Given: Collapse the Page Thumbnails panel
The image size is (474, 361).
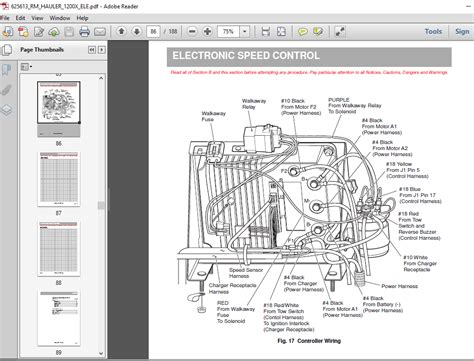Looking at the screenshot, I should click(x=92, y=50).
